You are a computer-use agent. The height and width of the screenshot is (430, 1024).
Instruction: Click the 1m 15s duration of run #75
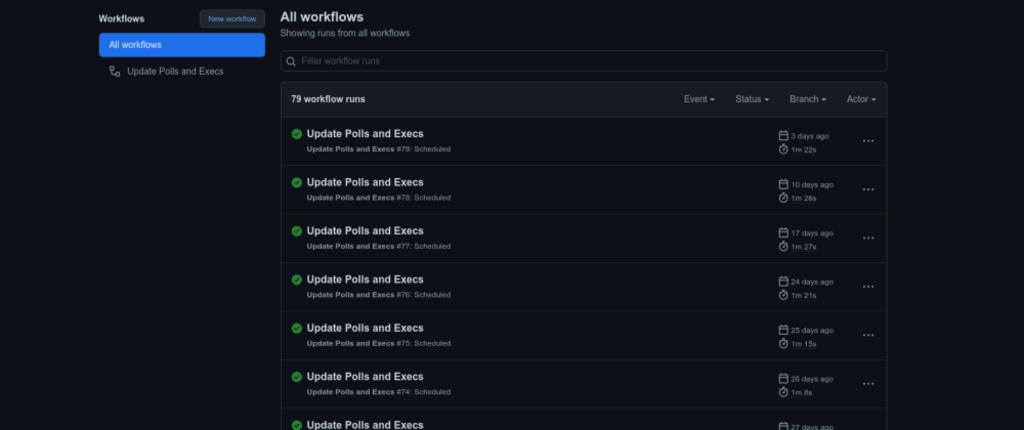click(803, 344)
